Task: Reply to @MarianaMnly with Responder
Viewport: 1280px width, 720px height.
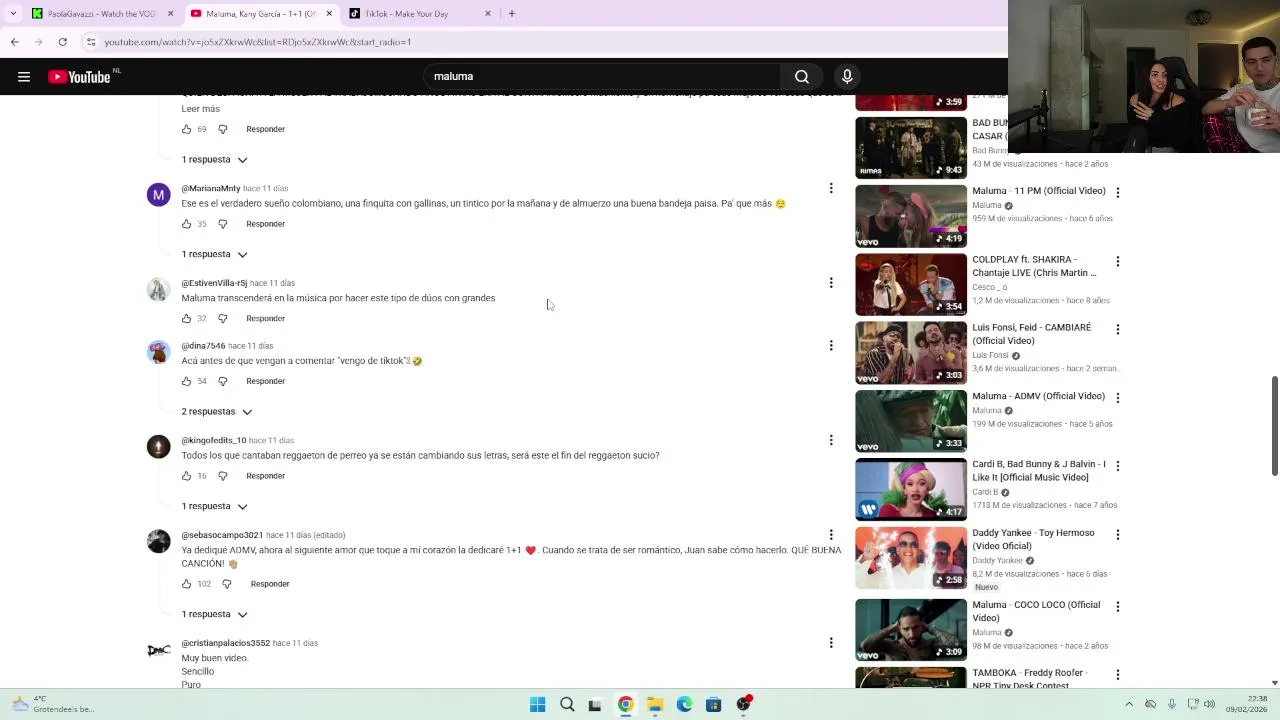Action: [x=265, y=224]
